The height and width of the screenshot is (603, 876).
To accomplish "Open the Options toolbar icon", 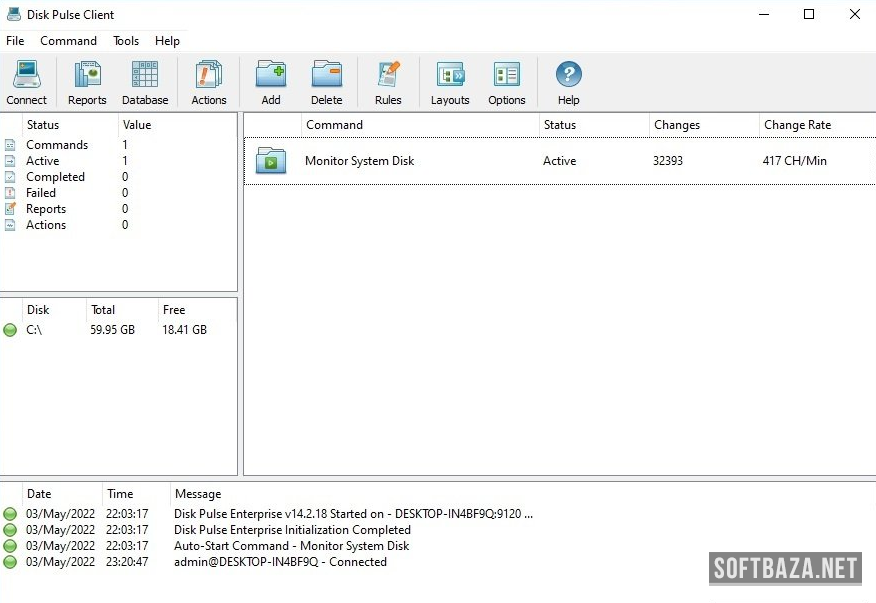I will click(x=507, y=81).
